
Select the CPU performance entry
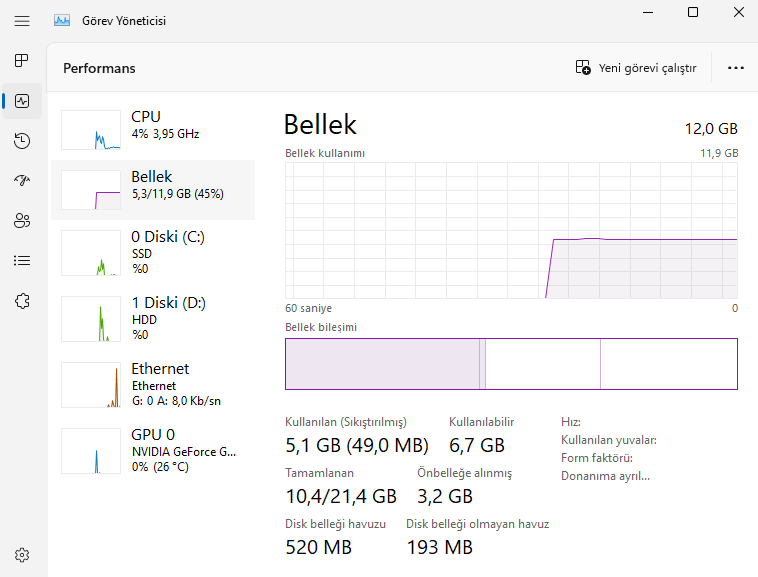point(153,126)
